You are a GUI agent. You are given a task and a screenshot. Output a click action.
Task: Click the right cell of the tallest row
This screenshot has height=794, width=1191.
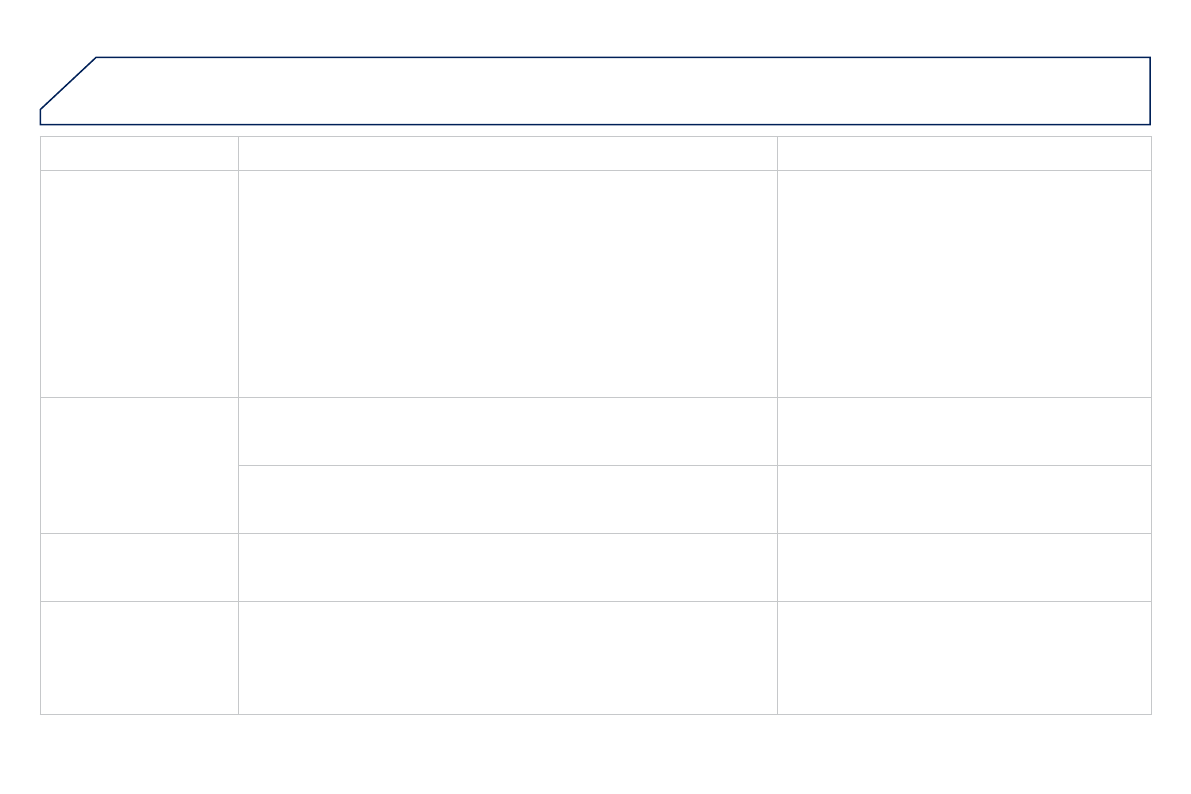tap(964, 284)
